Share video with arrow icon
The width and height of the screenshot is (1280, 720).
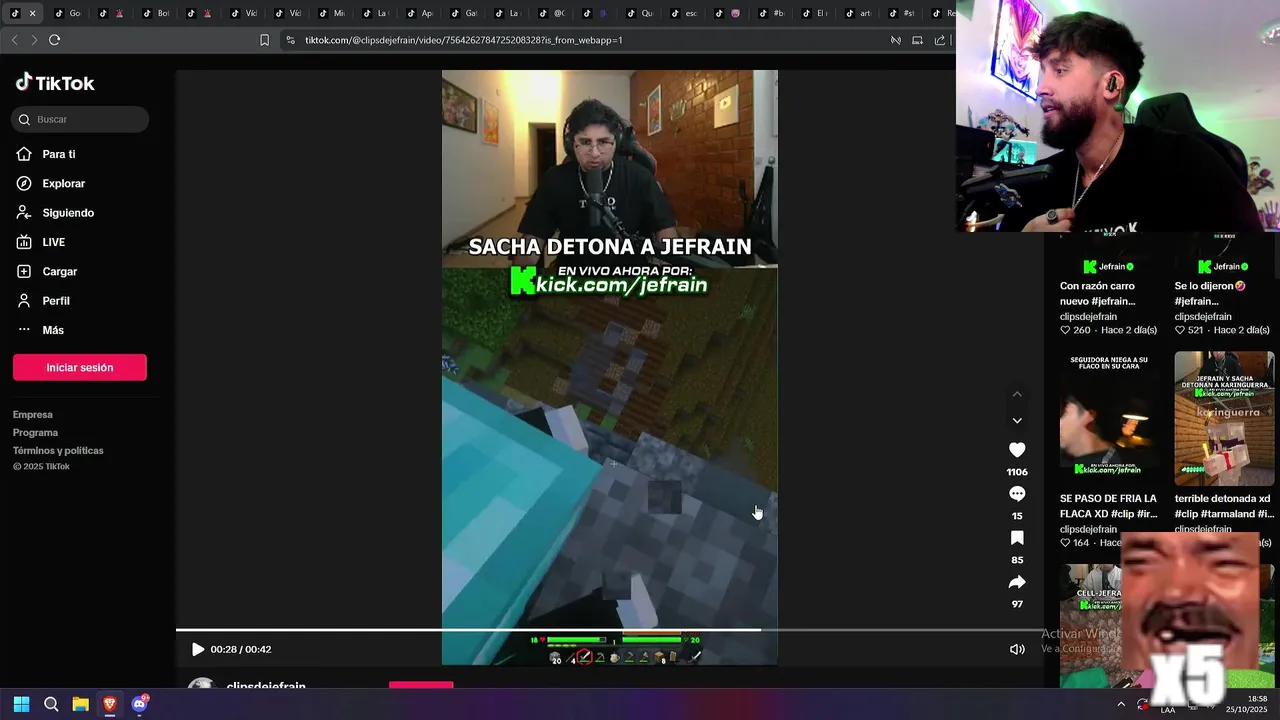point(1017,582)
